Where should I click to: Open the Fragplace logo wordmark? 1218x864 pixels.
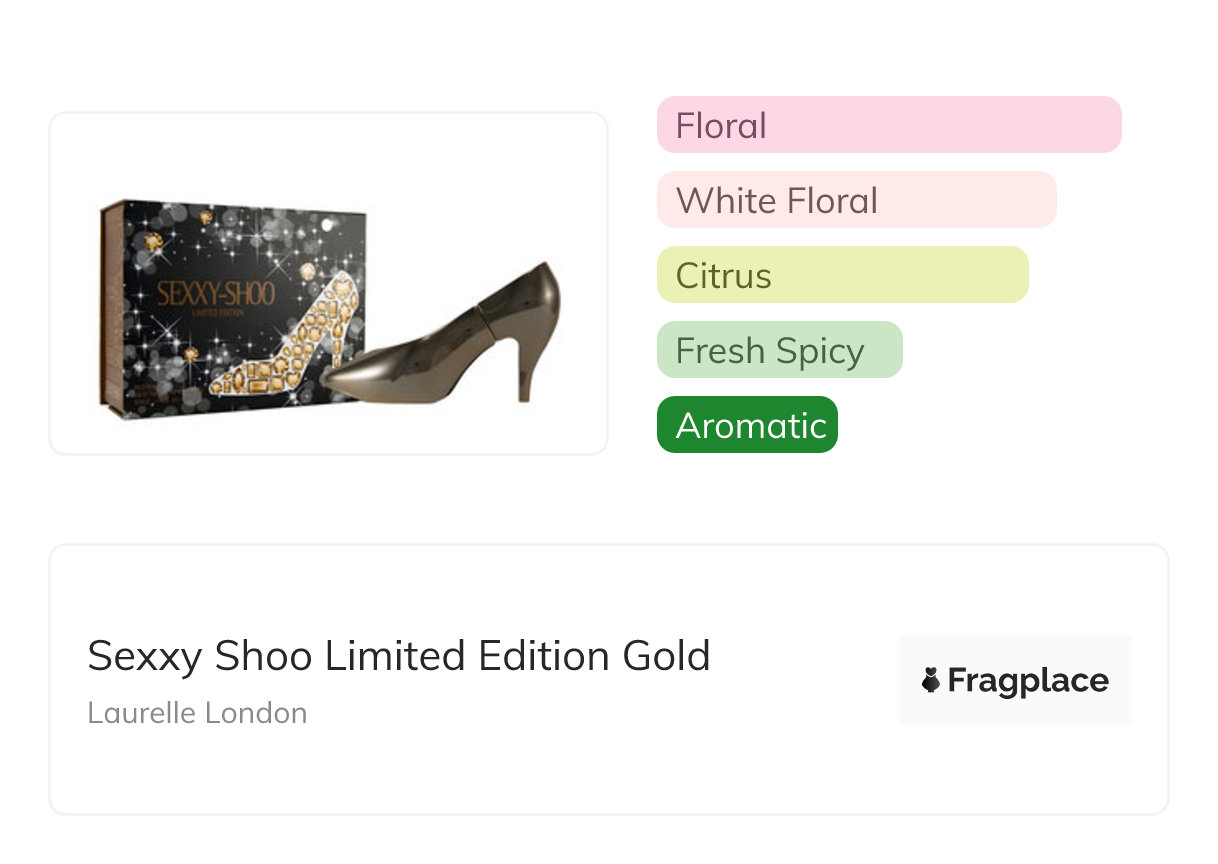tap(1027, 681)
